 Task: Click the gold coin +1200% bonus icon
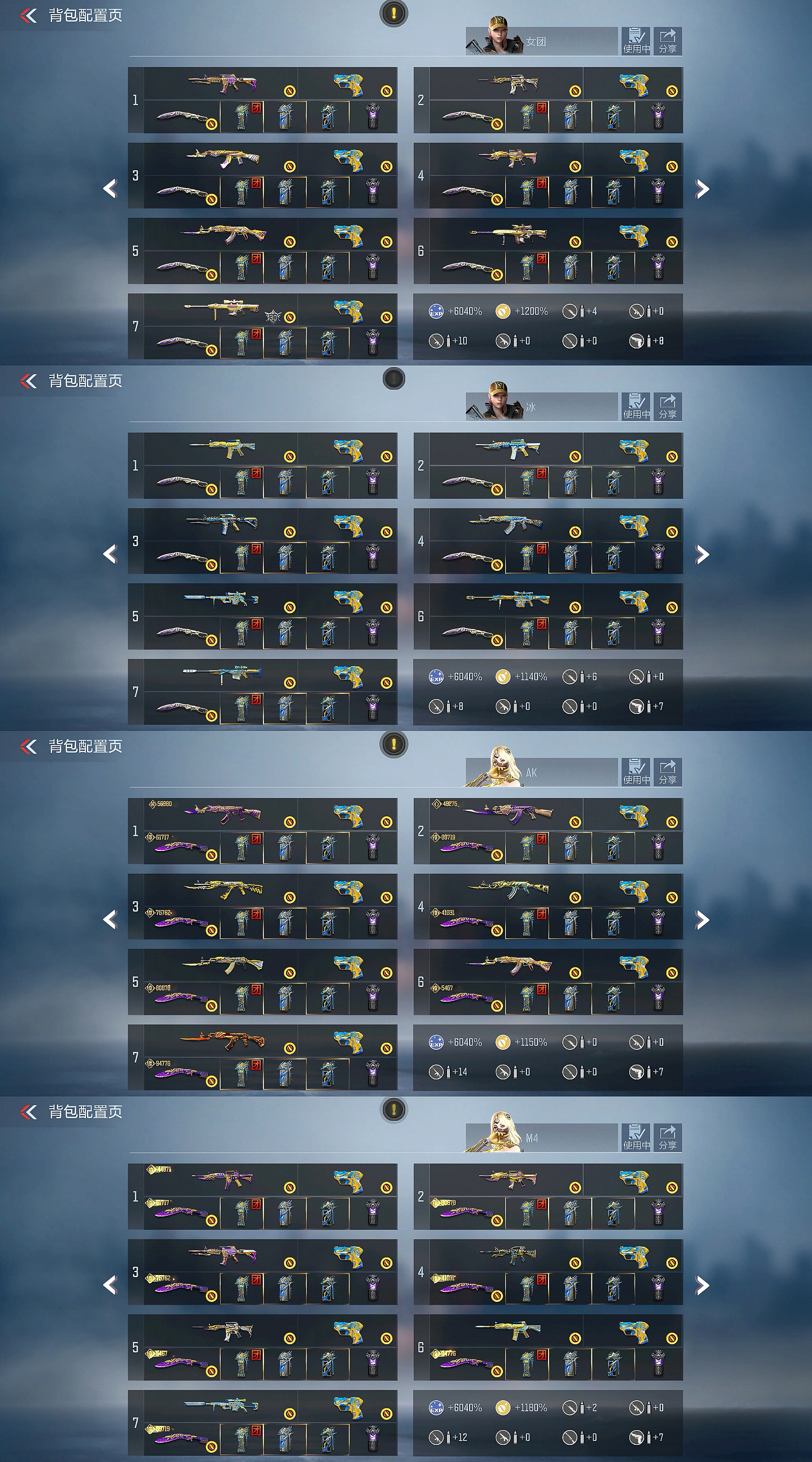tap(503, 311)
